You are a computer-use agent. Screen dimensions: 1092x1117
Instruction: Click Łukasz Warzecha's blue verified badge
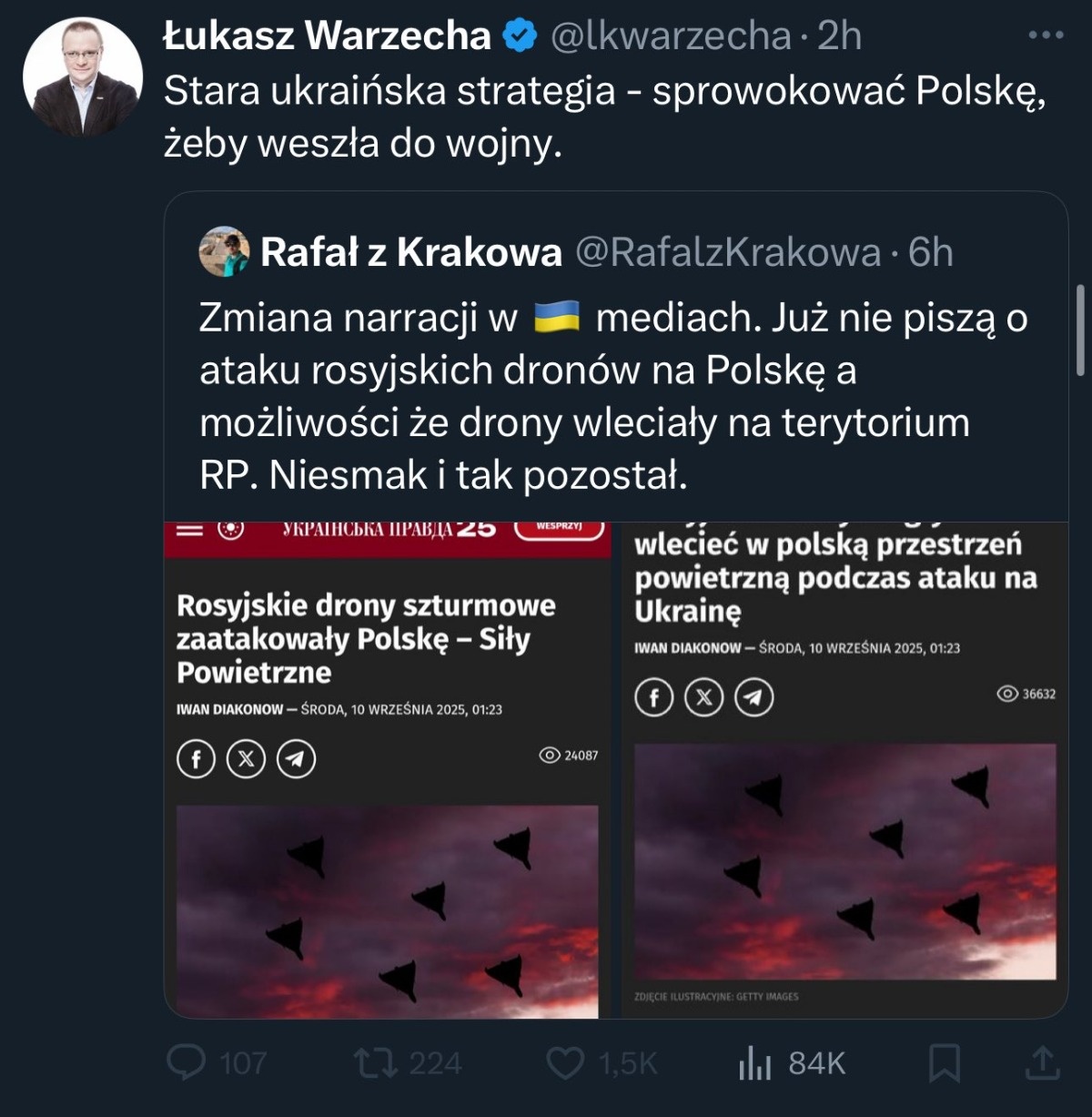coord(521,36)
